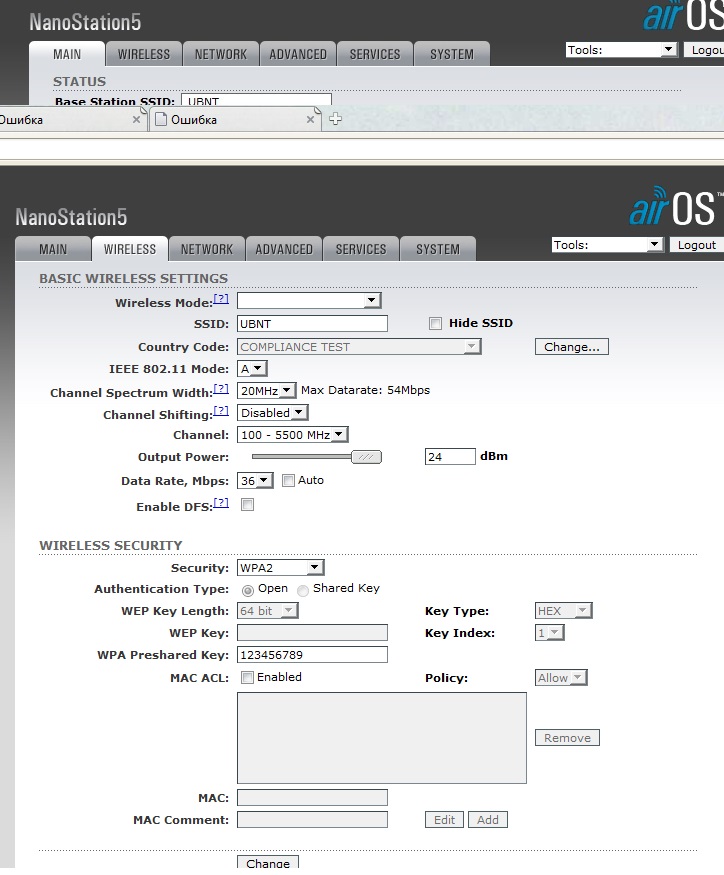
Task: Toggle the Hide SSID checkbox
Action: (x=435, y=324)
